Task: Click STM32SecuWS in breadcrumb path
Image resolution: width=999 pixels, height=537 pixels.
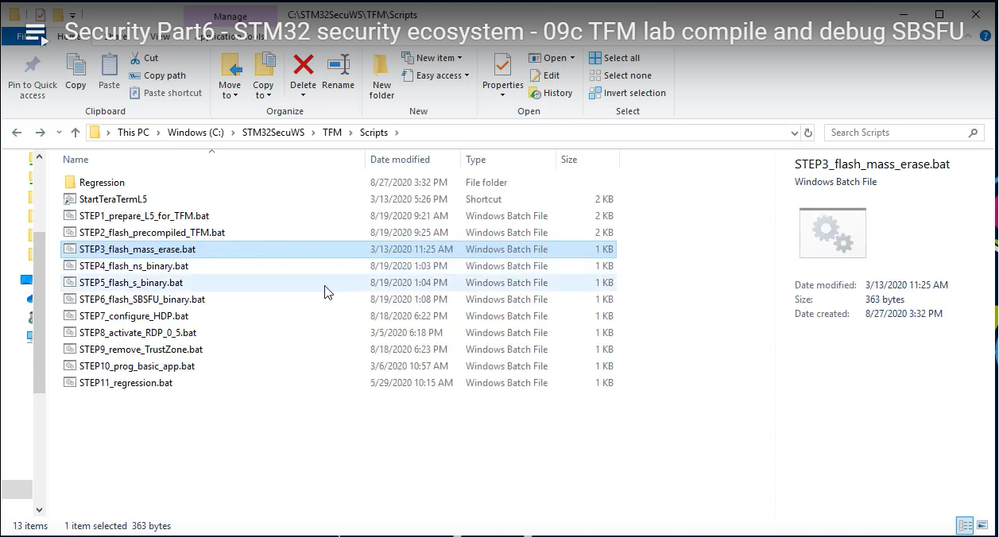Action: [273, 132]
